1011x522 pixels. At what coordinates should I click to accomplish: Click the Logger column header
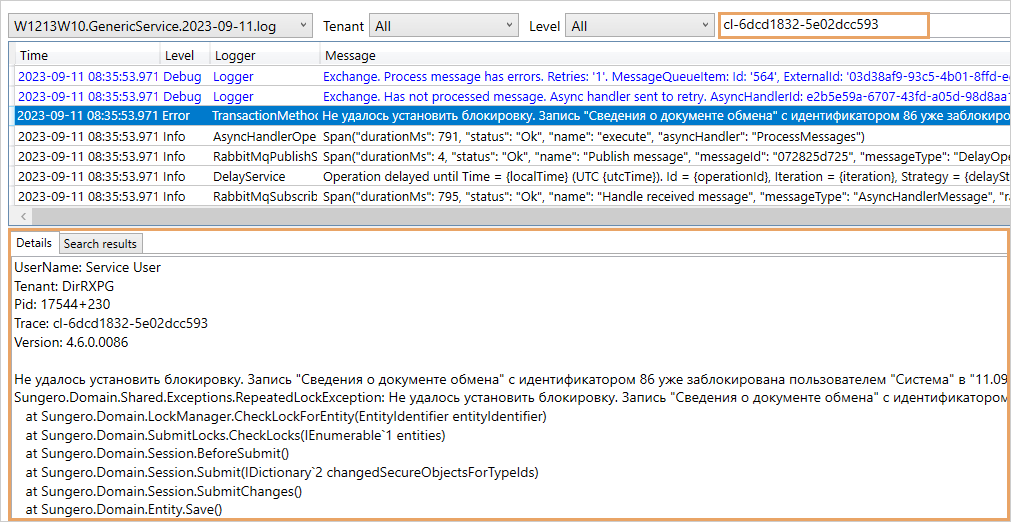pyautogui.click(x=264, y=56)
